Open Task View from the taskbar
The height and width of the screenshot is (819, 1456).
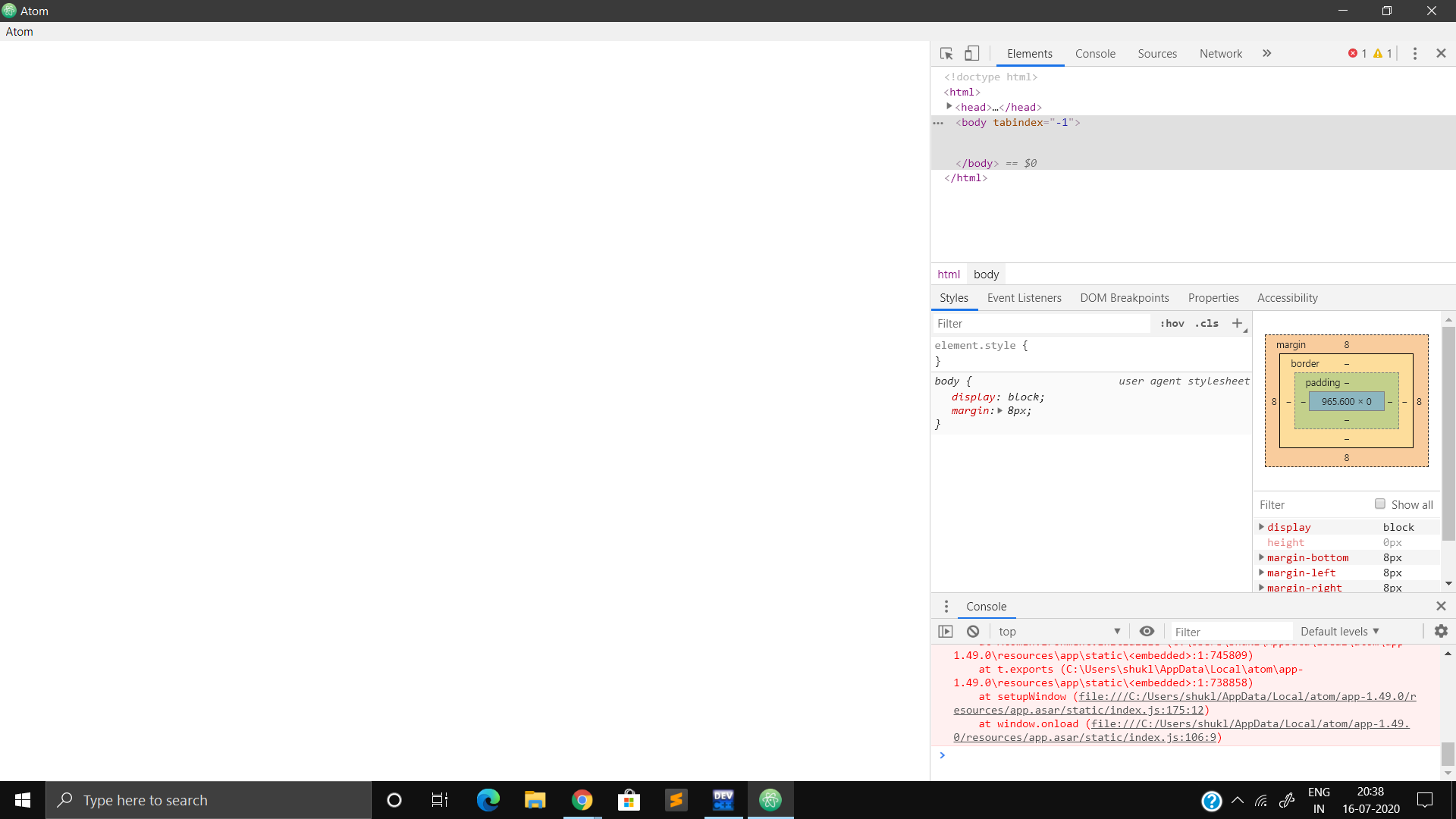click(x=440, y=800)
